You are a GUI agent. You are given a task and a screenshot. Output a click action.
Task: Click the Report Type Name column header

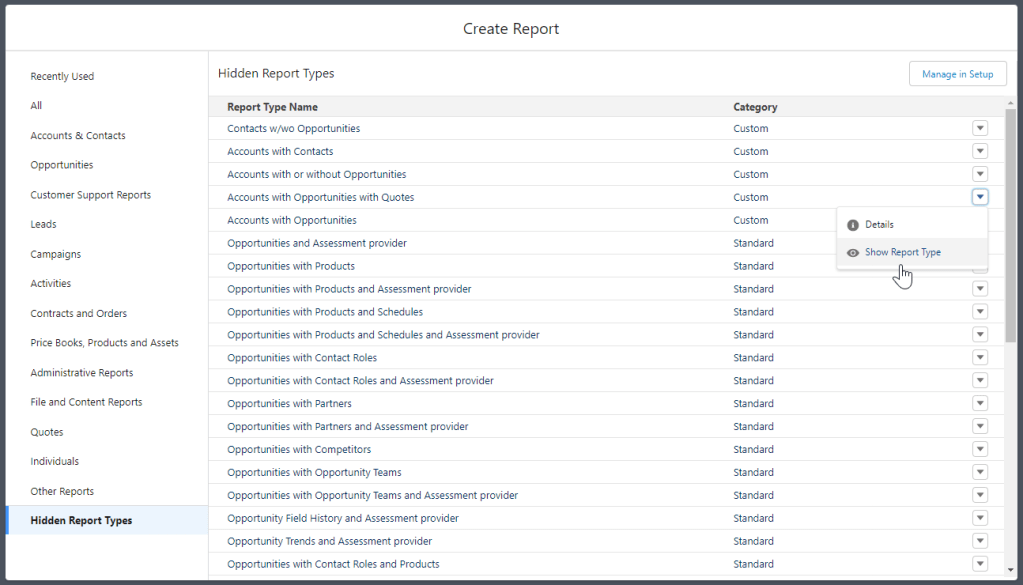(x=272, y=107)
